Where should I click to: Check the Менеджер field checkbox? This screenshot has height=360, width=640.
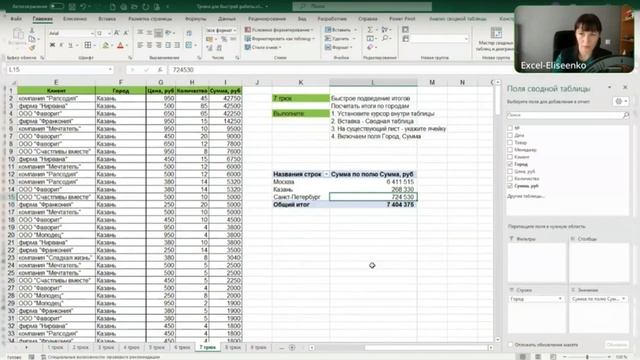coord(510,149)
